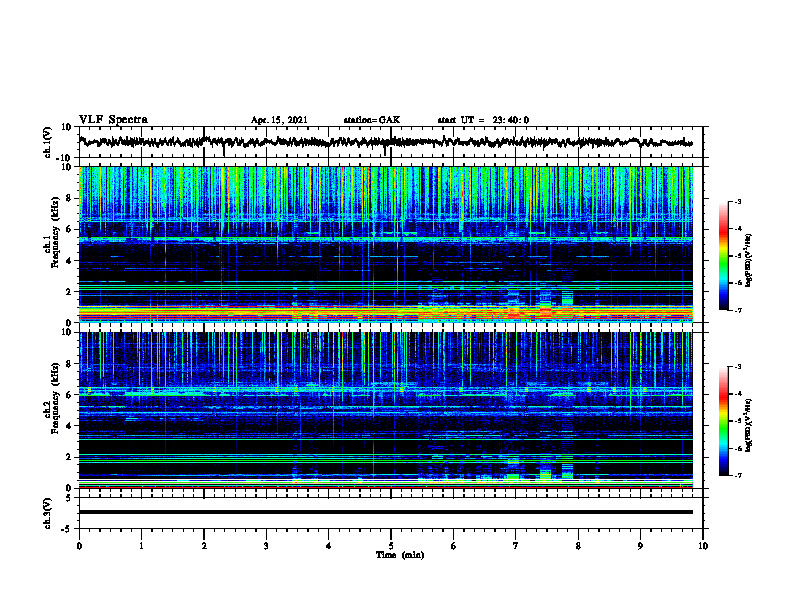792x612 pixels.
Task: Click the ch.1 "Frequency (kHz)" axis label
Action: 56,233
